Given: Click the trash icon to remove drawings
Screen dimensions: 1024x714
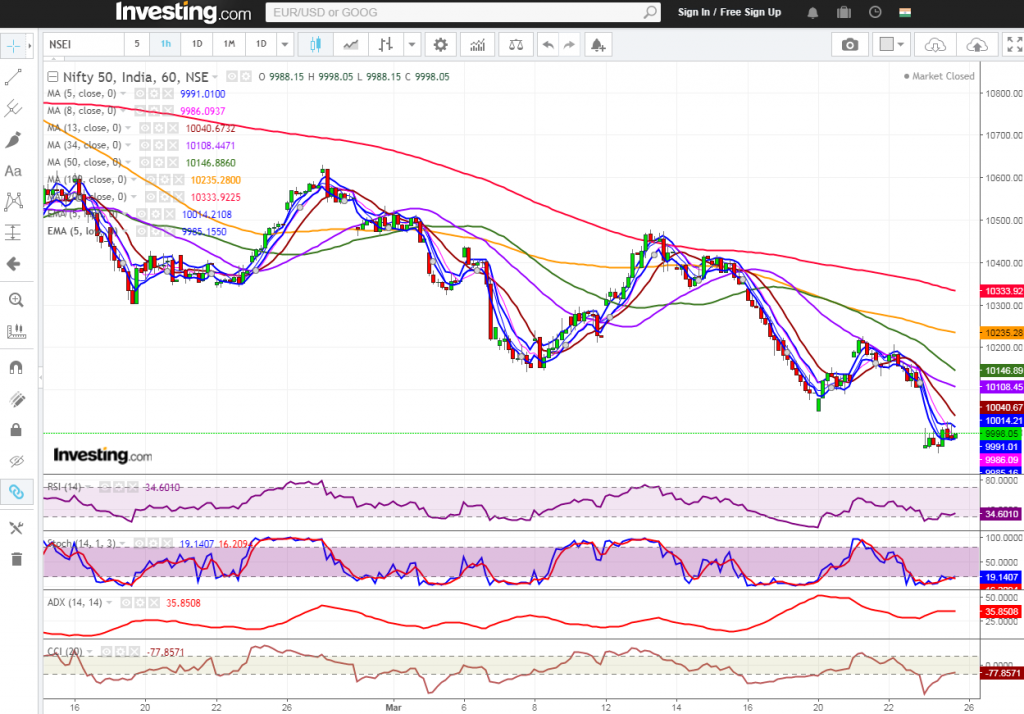Looking at the screenshot, I should point(16,559).
